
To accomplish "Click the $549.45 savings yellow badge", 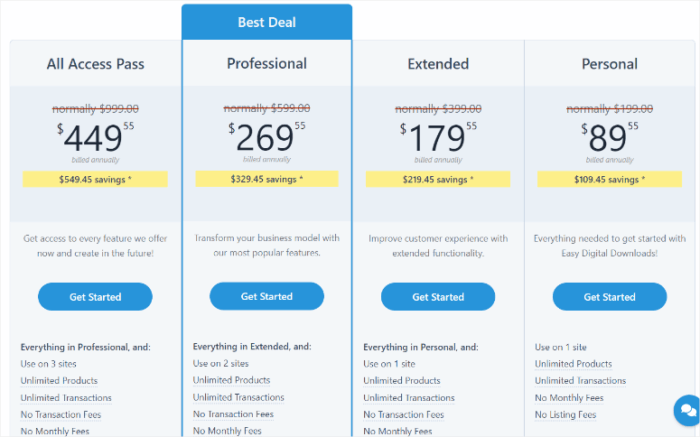I will [95, 179].
